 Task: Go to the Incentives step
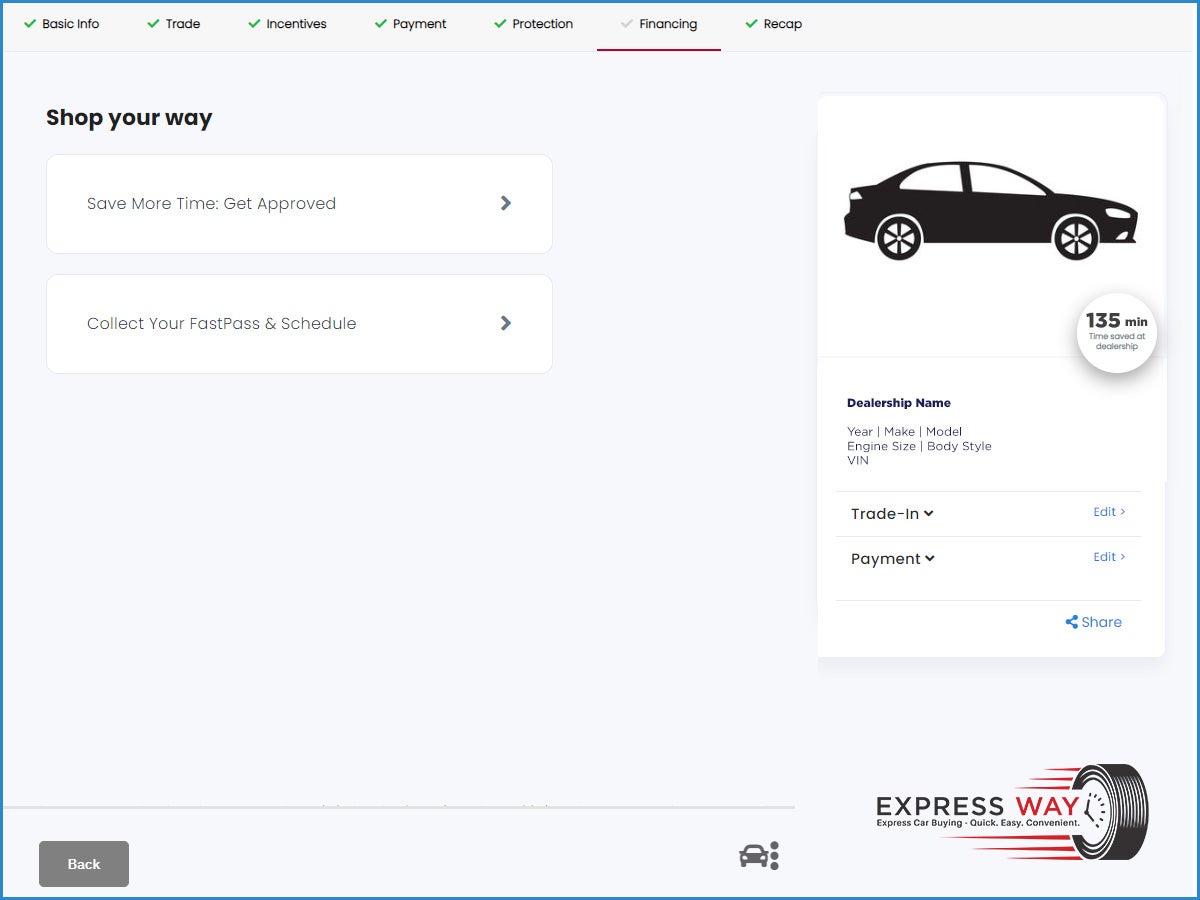[288, 24]
